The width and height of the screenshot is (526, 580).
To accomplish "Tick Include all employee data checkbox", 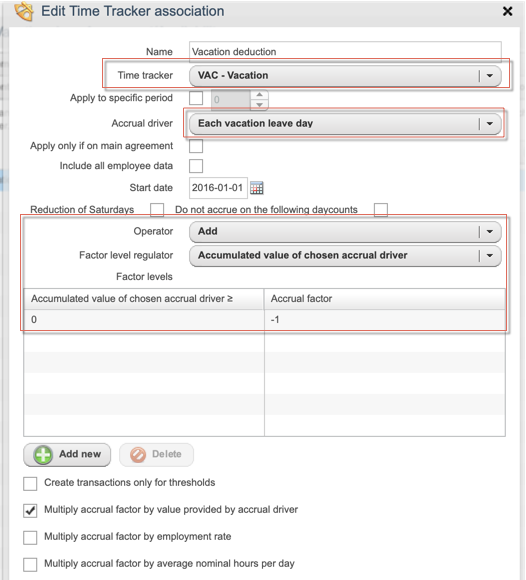I will pos(196,166).
